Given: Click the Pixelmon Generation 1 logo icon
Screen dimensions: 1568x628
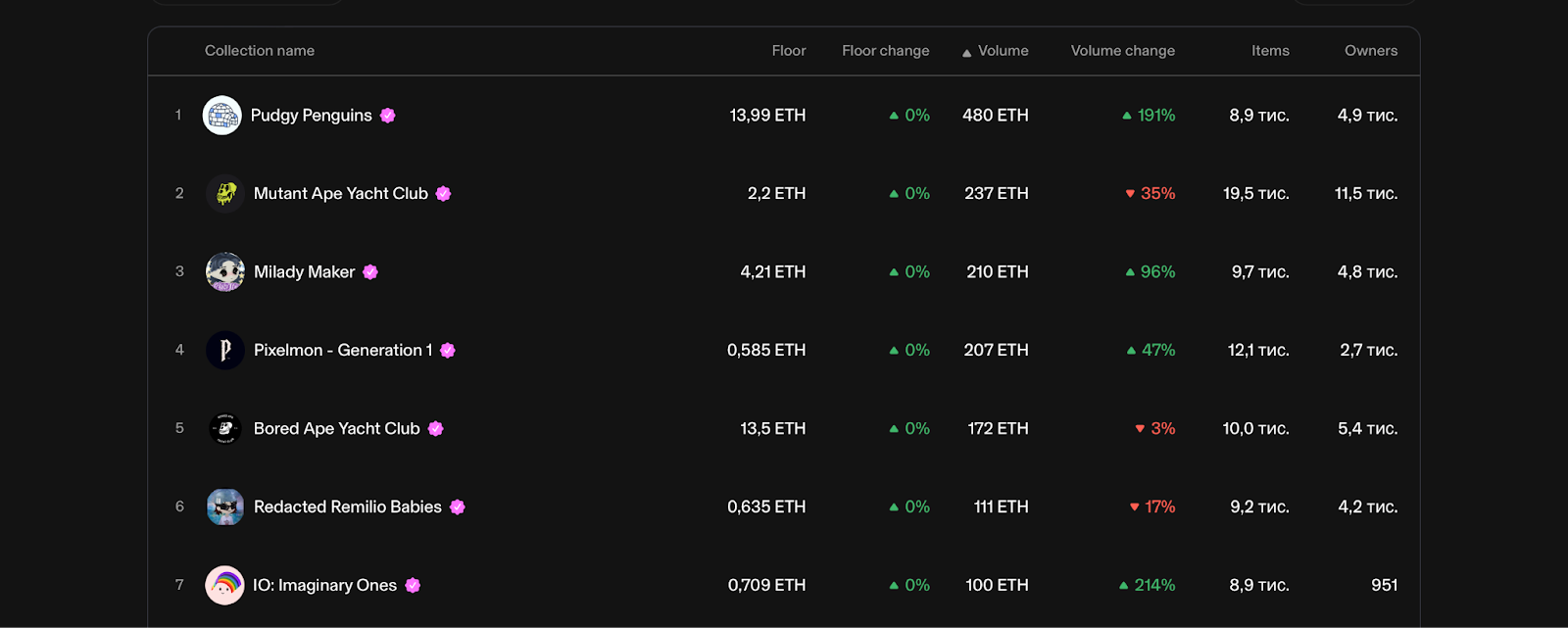Looking at the screenshot, I should click(x=225, y=351).
